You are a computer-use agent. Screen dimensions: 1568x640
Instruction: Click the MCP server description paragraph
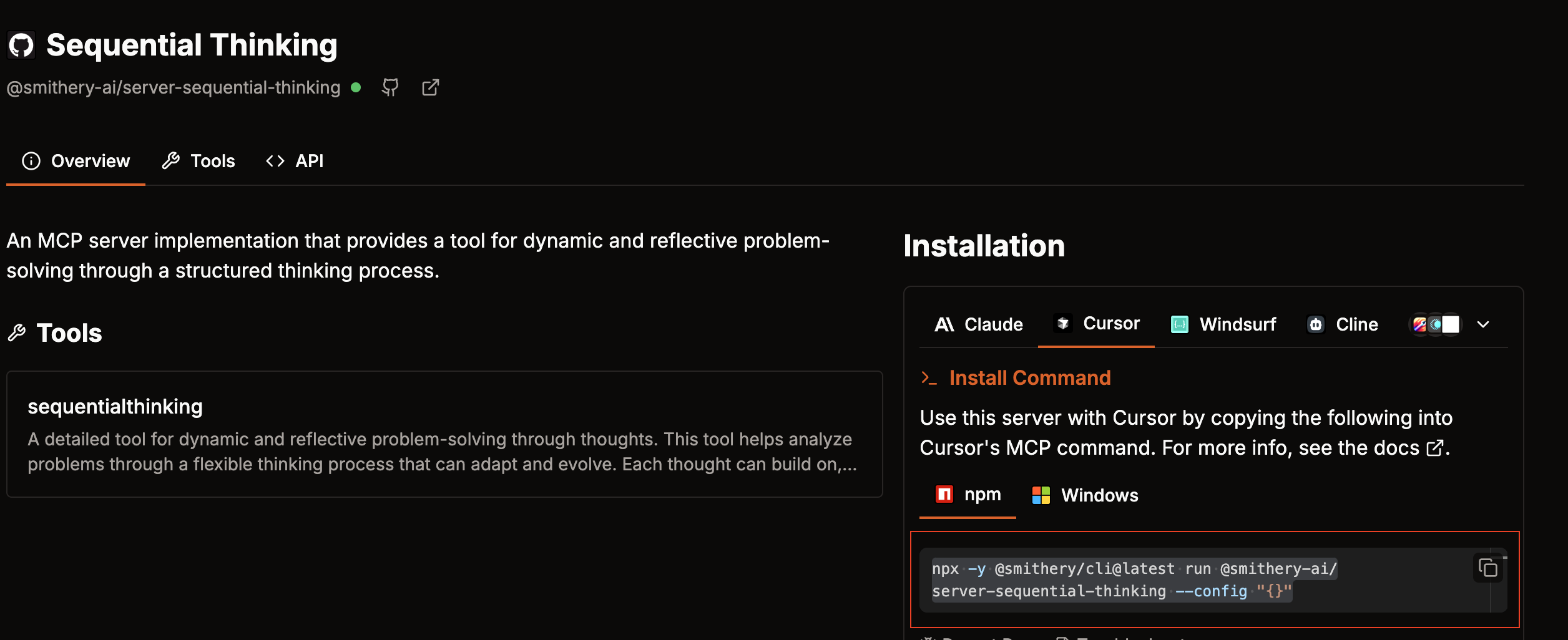click(418, 256)
